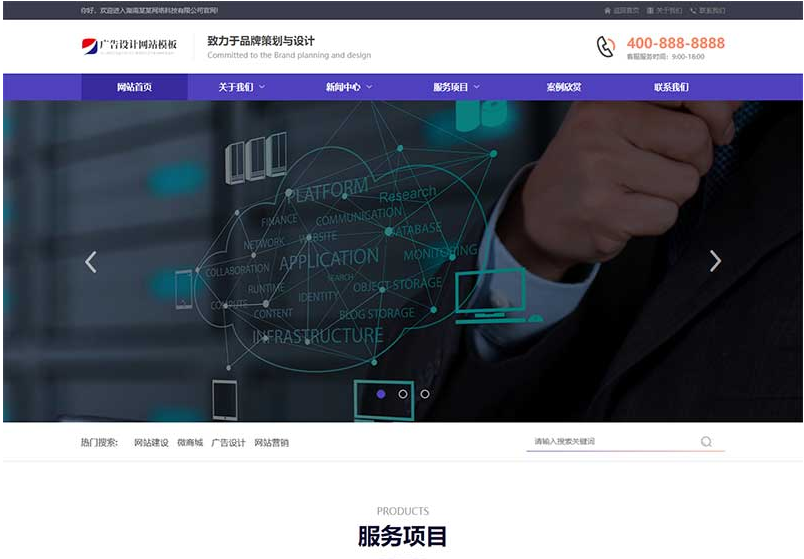Open 联系我们 in the purple navbar
The image size is (804, 559).
671,87
